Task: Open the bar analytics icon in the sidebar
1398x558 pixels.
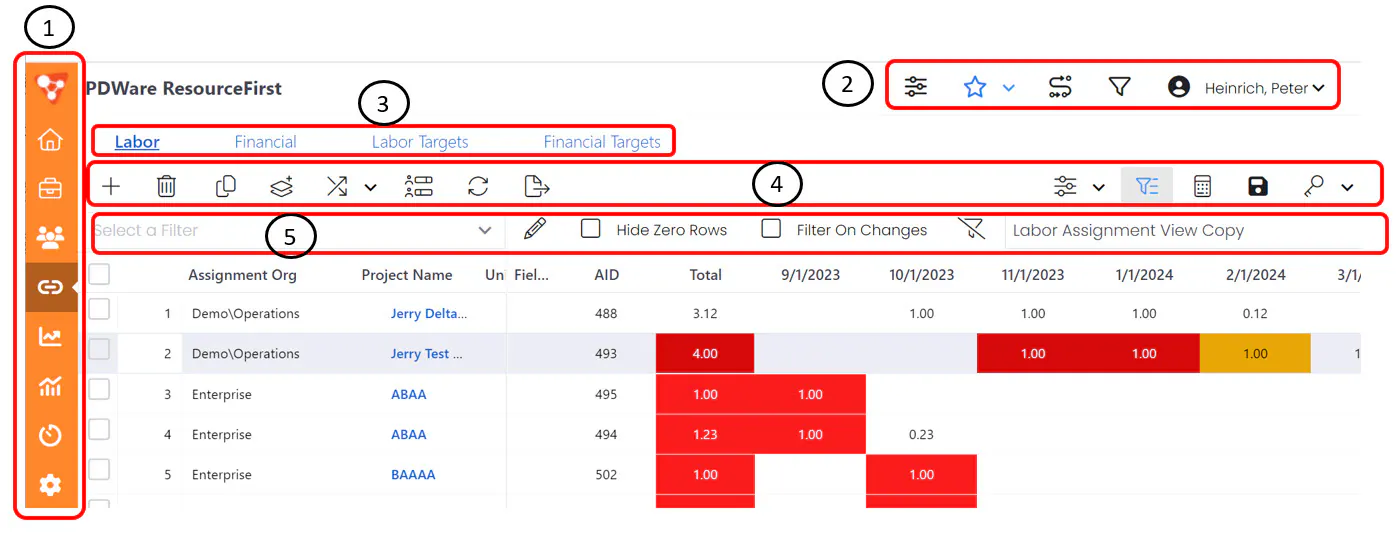Action: 49,386
